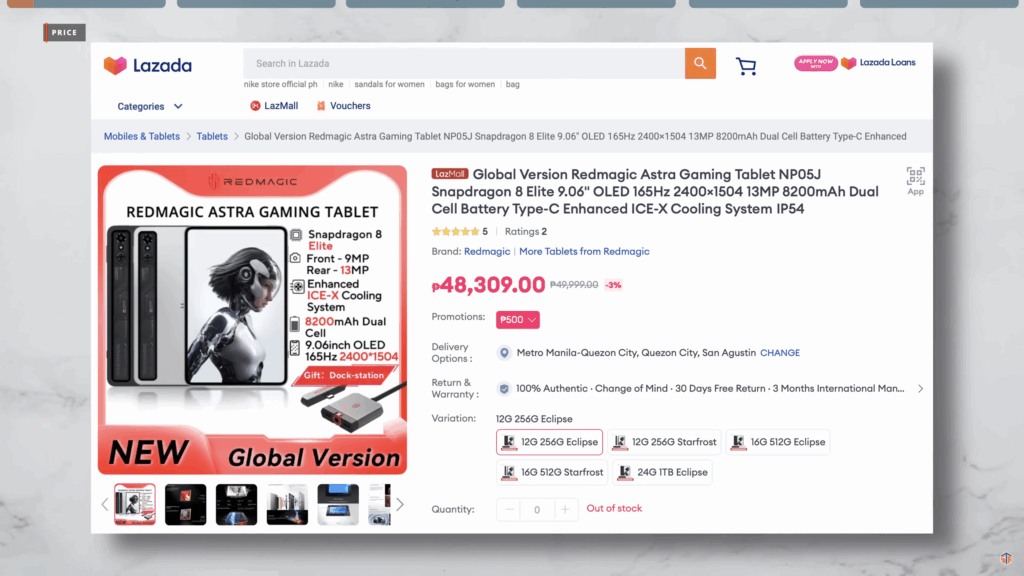
Task: Show next product thumbnails with right arrow
Action: [400, 504]
